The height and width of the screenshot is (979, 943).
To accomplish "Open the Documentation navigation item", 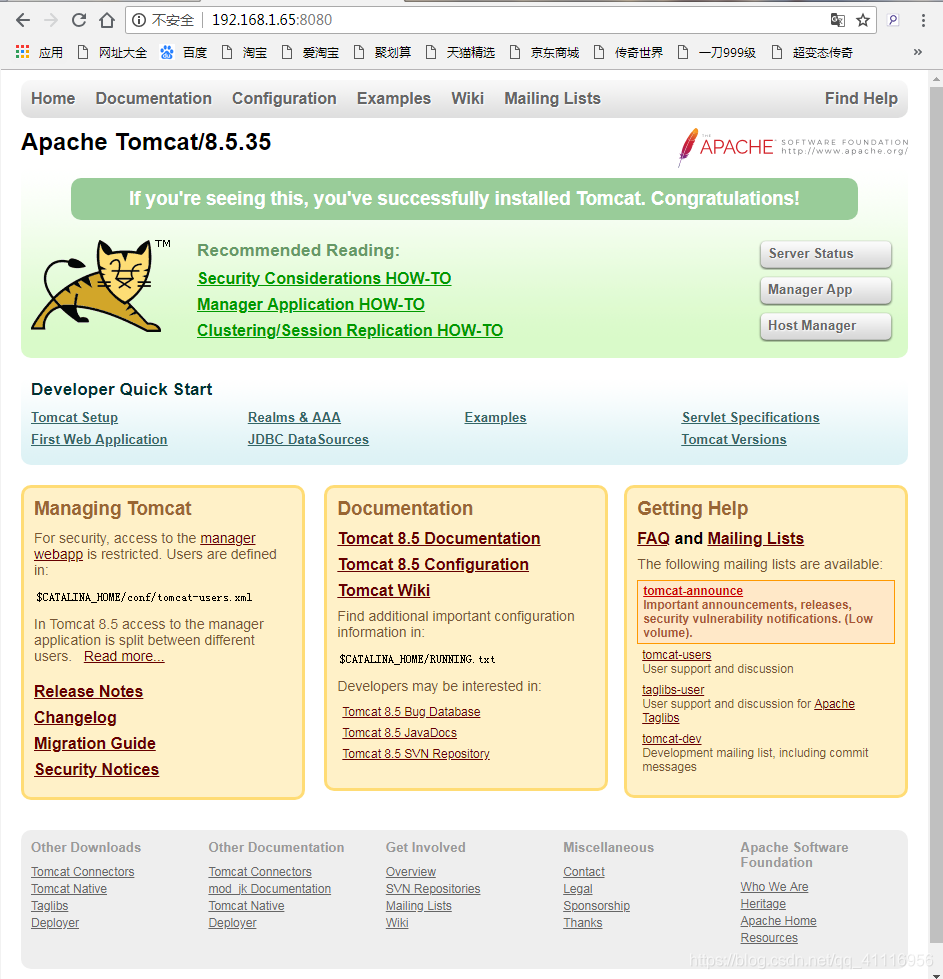I will pos(154,99).
